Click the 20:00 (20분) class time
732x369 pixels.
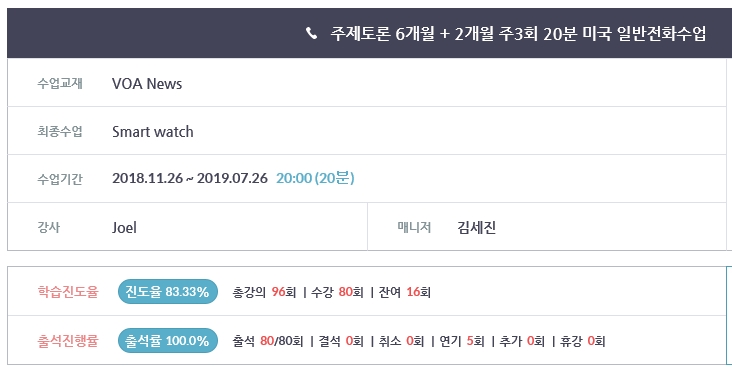click(x=315, y=178)
